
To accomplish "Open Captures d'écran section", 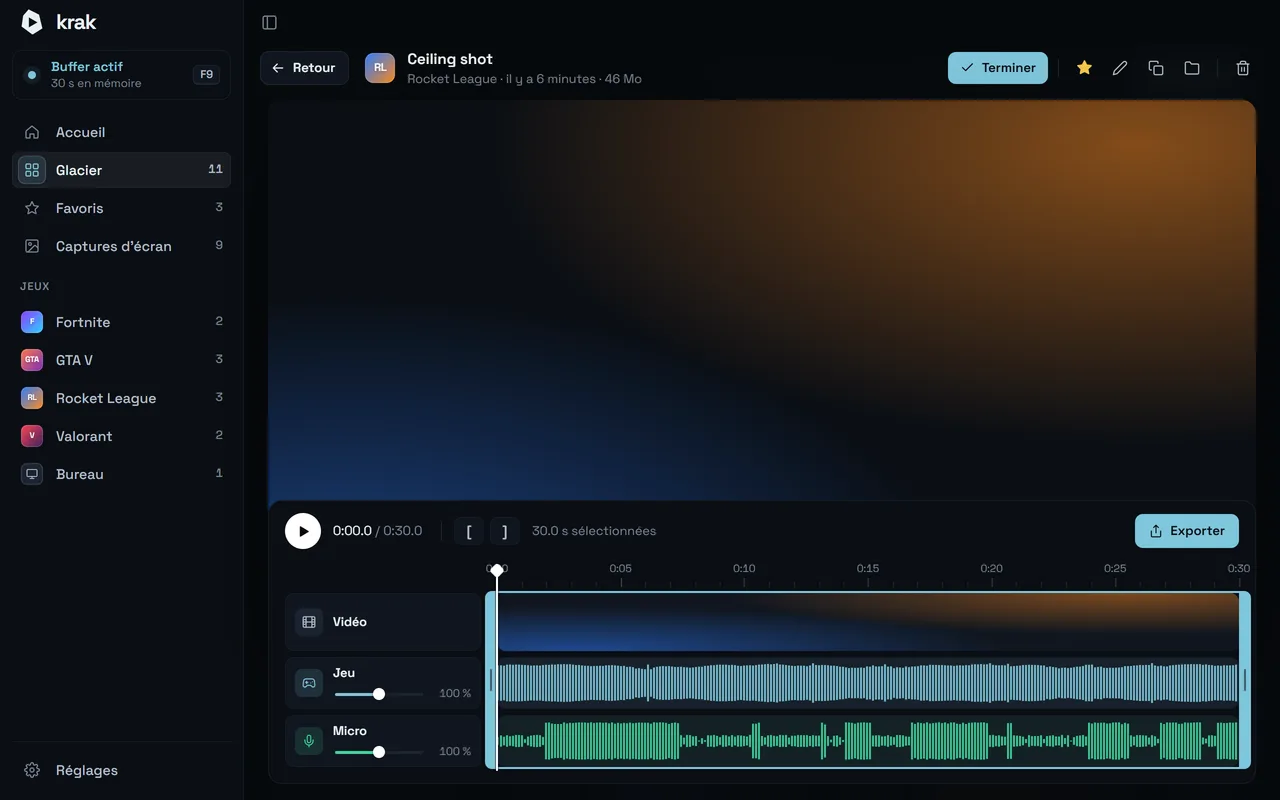I will [x=121, y=246].
